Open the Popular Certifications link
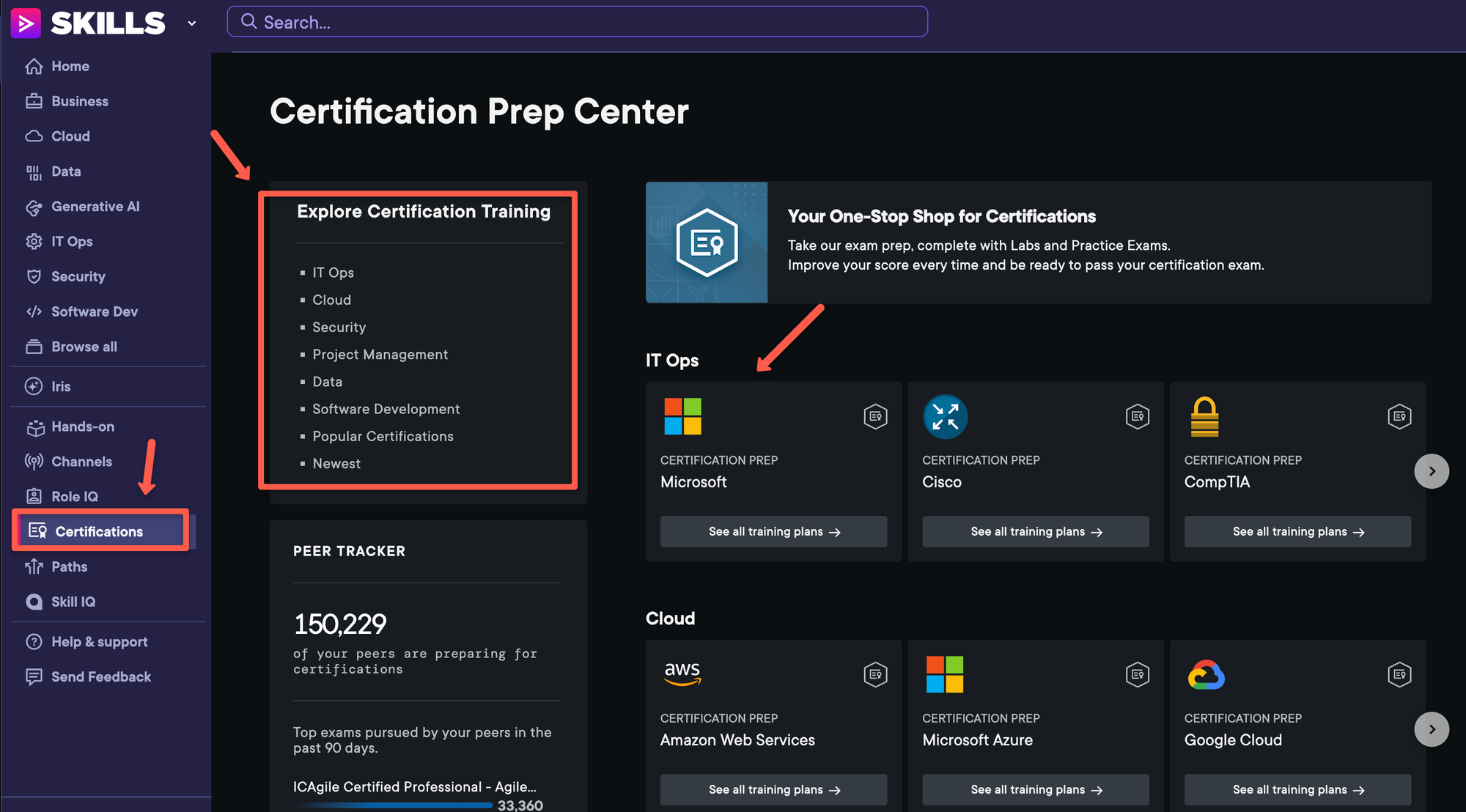The height and width of the screenshot is (812, 1466). 383,436
